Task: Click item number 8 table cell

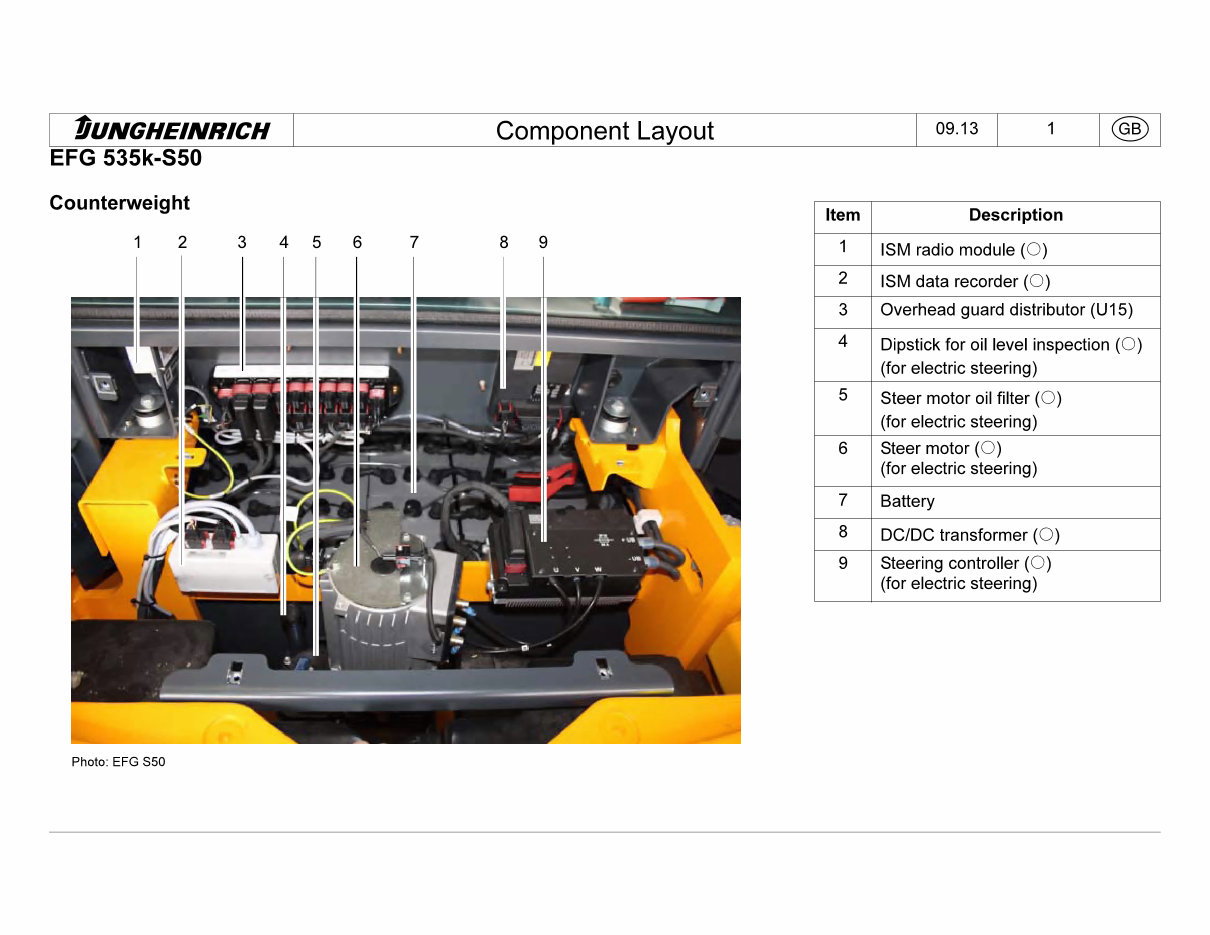Action: (x=843, y=534)
